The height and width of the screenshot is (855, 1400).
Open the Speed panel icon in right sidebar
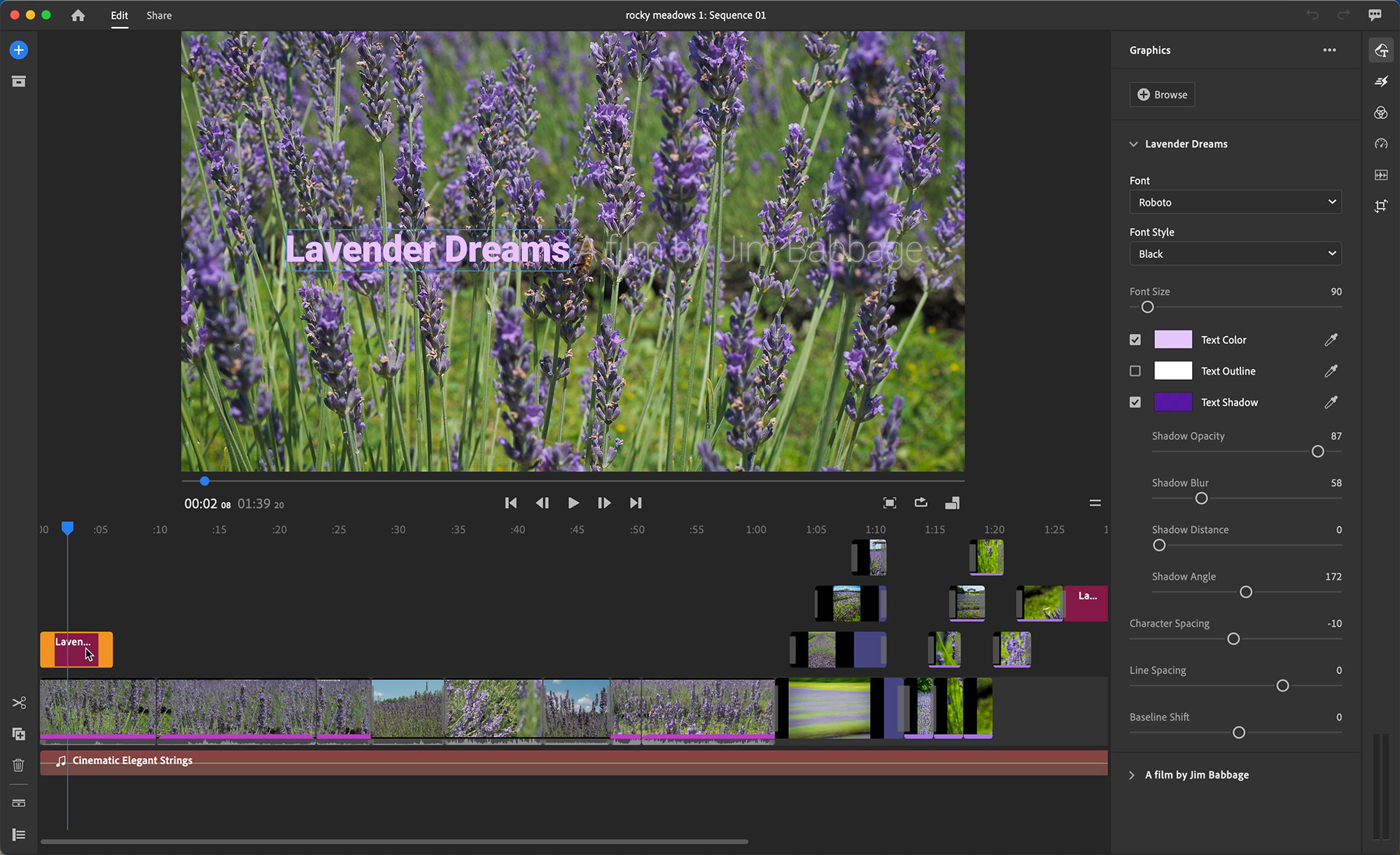[x=1381, y=144]
